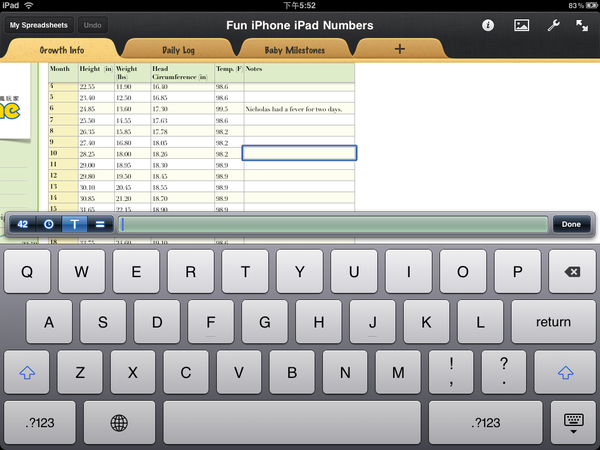
Task: Tap the question mark and period key
Action: click(x=504, y=372)
